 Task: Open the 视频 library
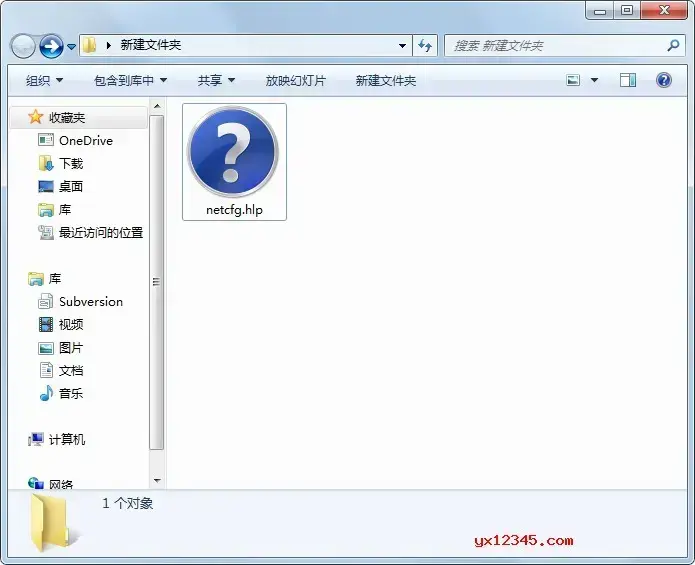71,325
